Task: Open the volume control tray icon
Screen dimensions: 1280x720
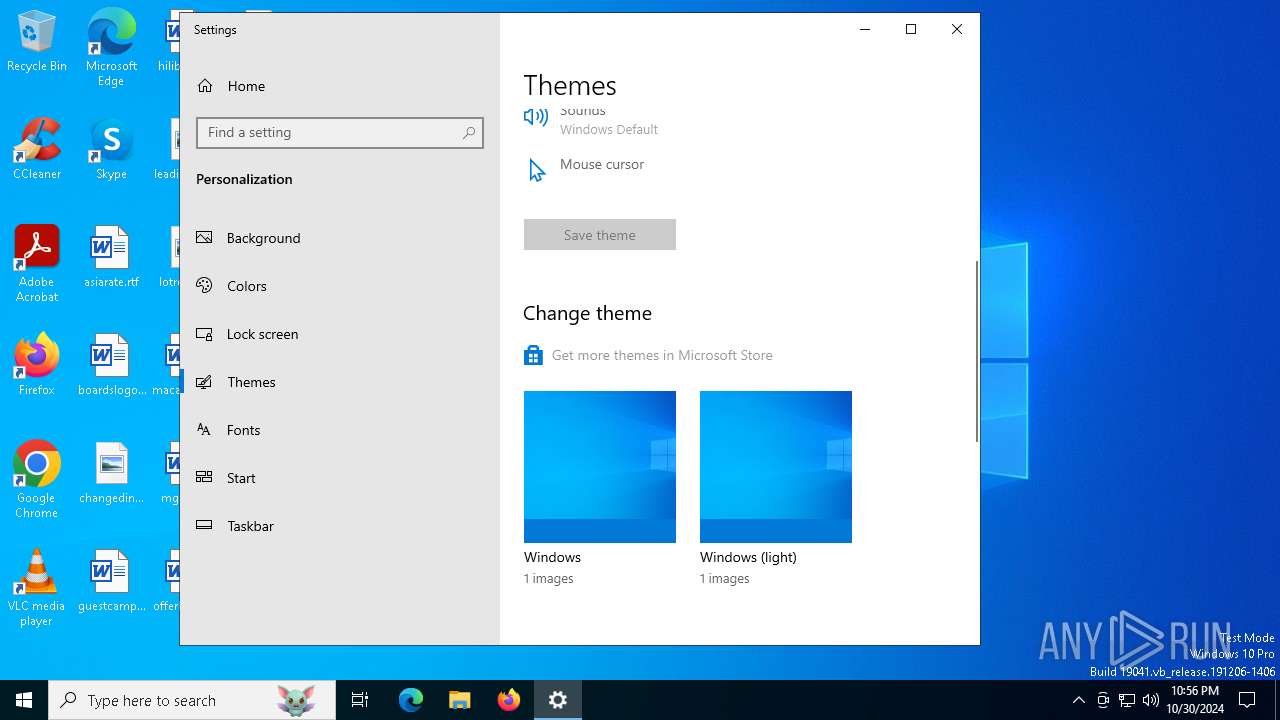Action: 1151,700
